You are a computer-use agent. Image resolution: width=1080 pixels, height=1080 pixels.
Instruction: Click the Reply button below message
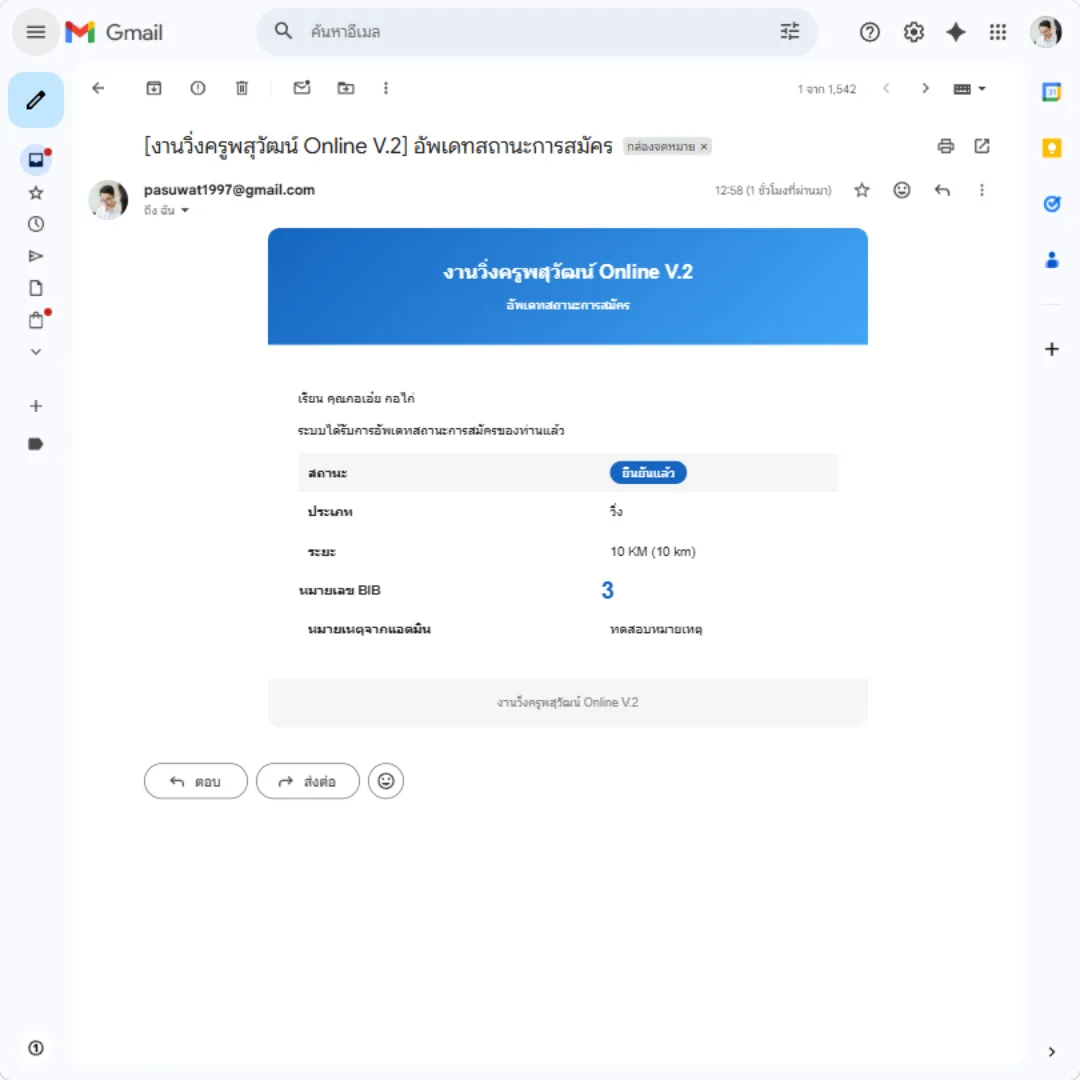196,781
